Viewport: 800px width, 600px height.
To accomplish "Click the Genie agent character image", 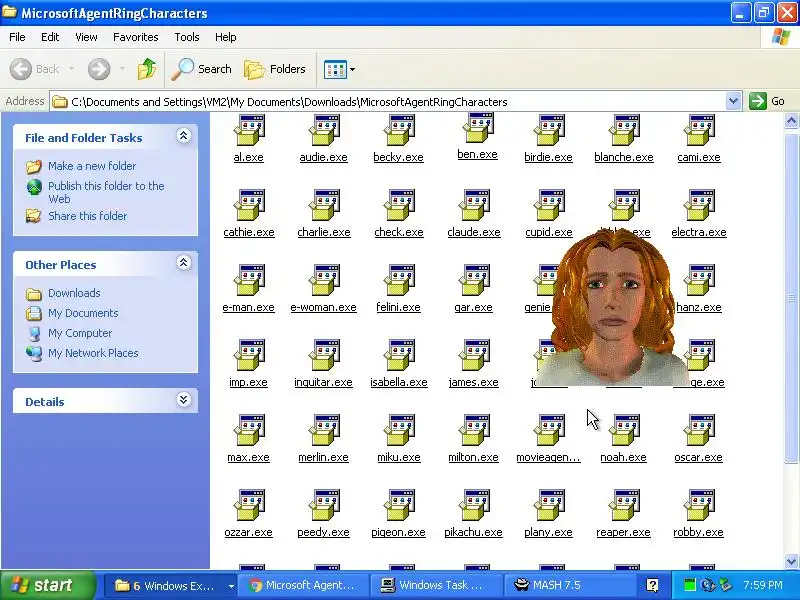I will (612, 306).
